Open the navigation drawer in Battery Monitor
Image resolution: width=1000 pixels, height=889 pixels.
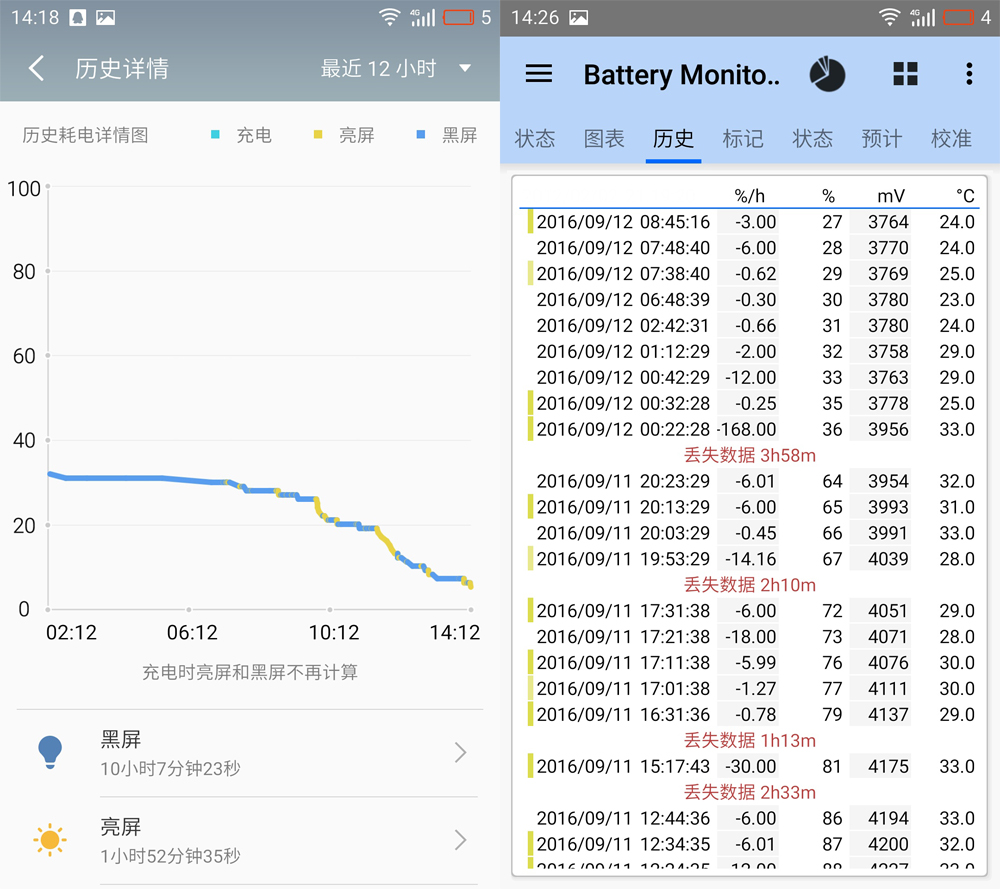click(538, 74)
